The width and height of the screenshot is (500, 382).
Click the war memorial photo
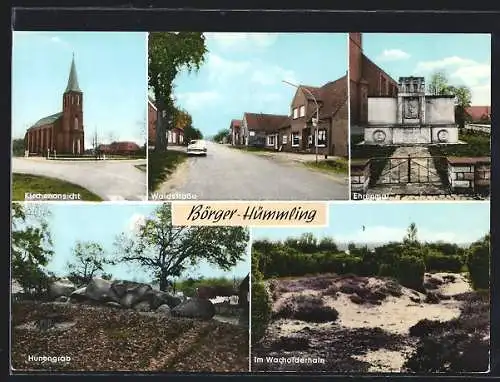tap(420, 116)
